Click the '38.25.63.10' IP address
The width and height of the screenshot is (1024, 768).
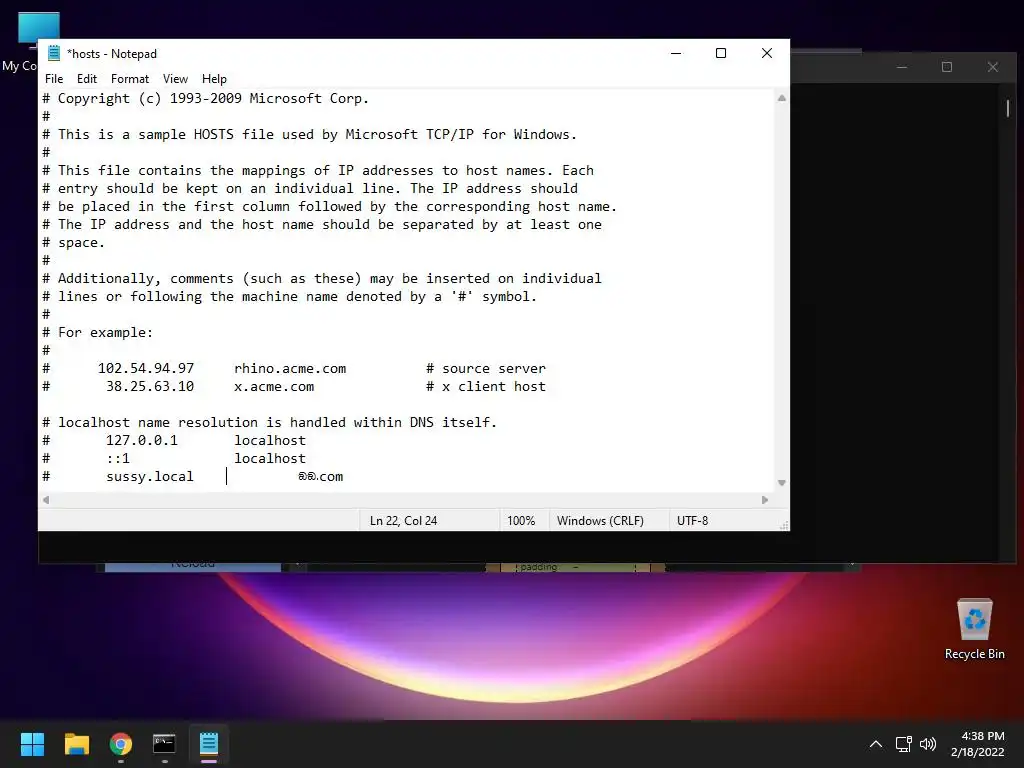tap(150, 387)
